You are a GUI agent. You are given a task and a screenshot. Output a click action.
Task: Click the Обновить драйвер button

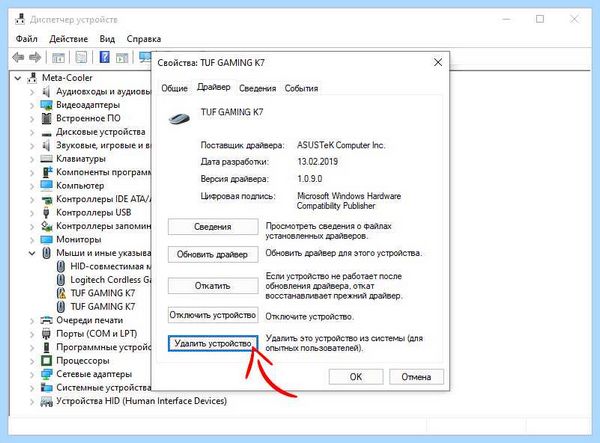(213, 254)
